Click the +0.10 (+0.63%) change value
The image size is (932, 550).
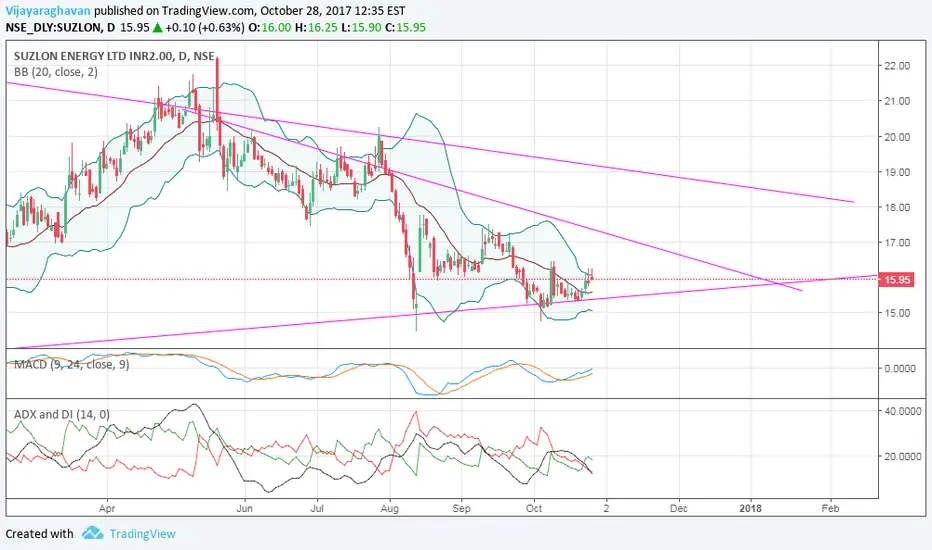[x=204, y=27]
